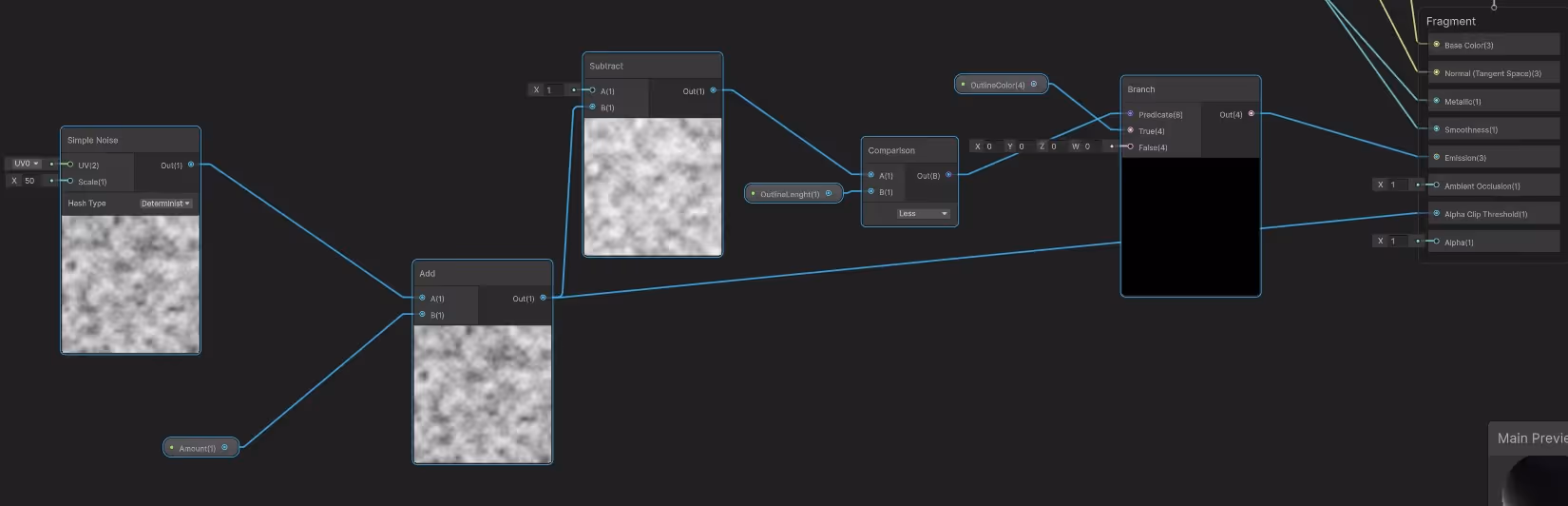This screenshot has width=1568, height=506.
Task: Select the Base Color(3) block label
Action: 1468,46
